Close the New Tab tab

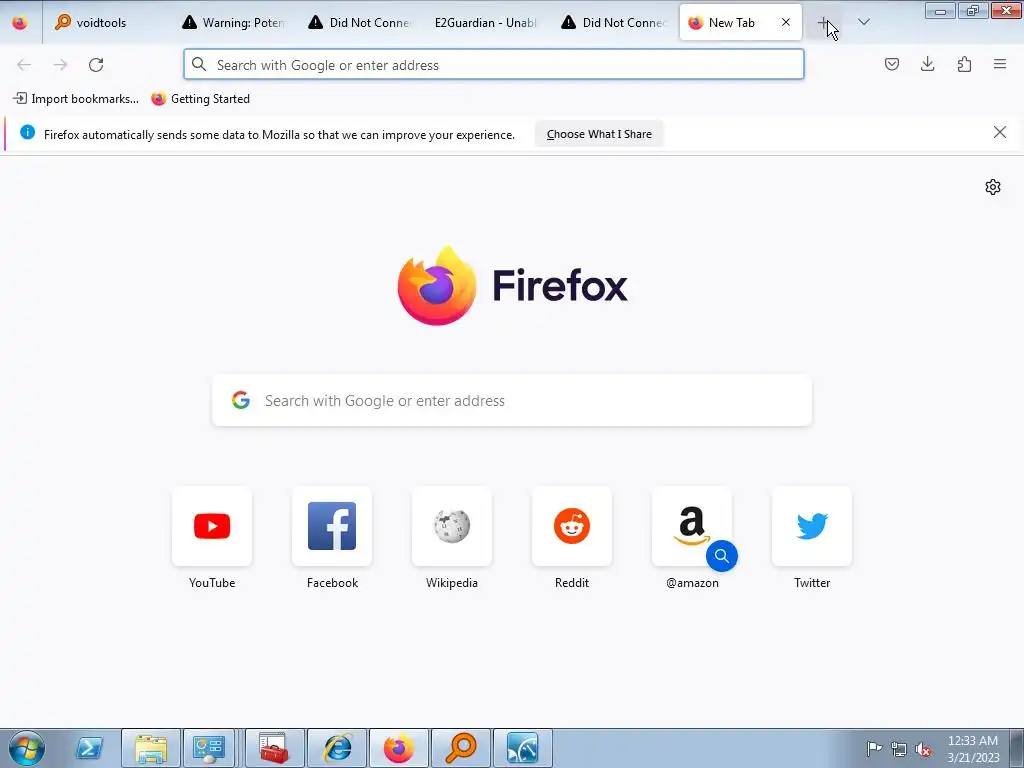pos(786,22)
